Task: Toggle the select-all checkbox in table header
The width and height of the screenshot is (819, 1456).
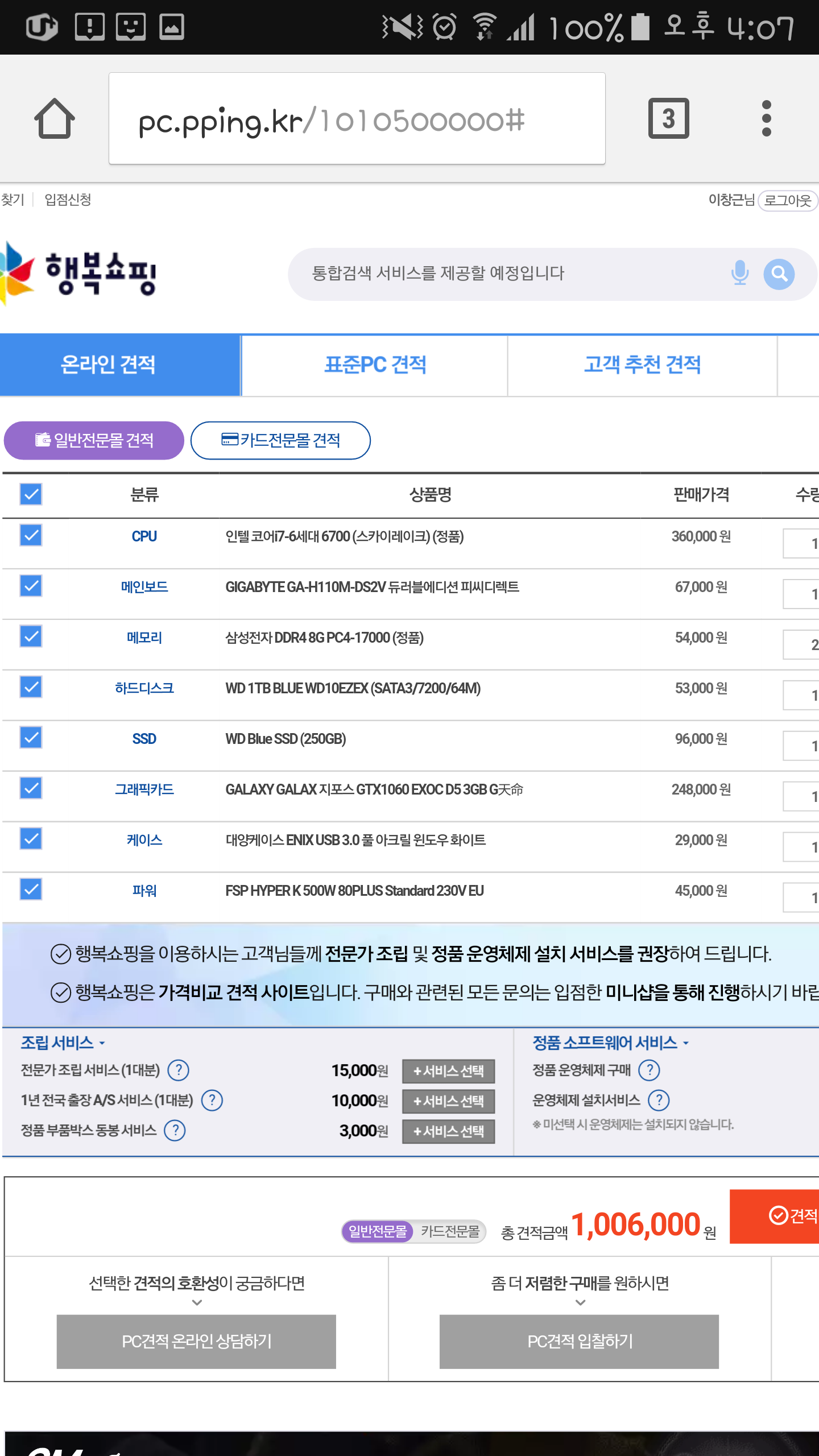Action: click(x=31, y=494)
